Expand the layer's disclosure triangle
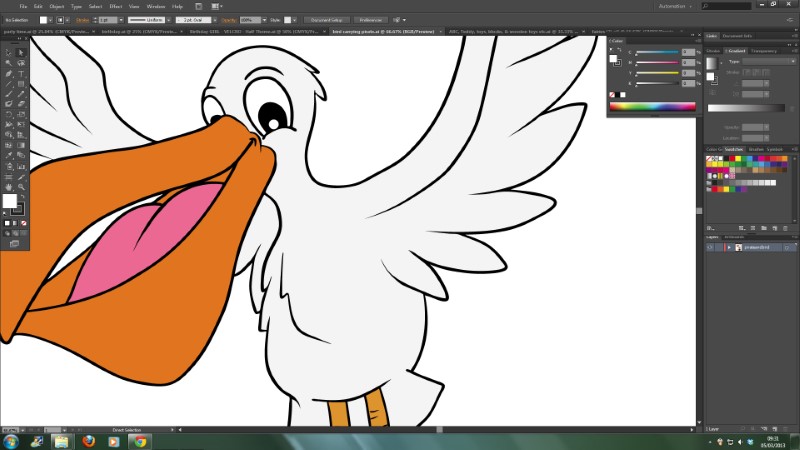This screenshot has width=800, height=450. pyautogui.click(x=728, y=246)
